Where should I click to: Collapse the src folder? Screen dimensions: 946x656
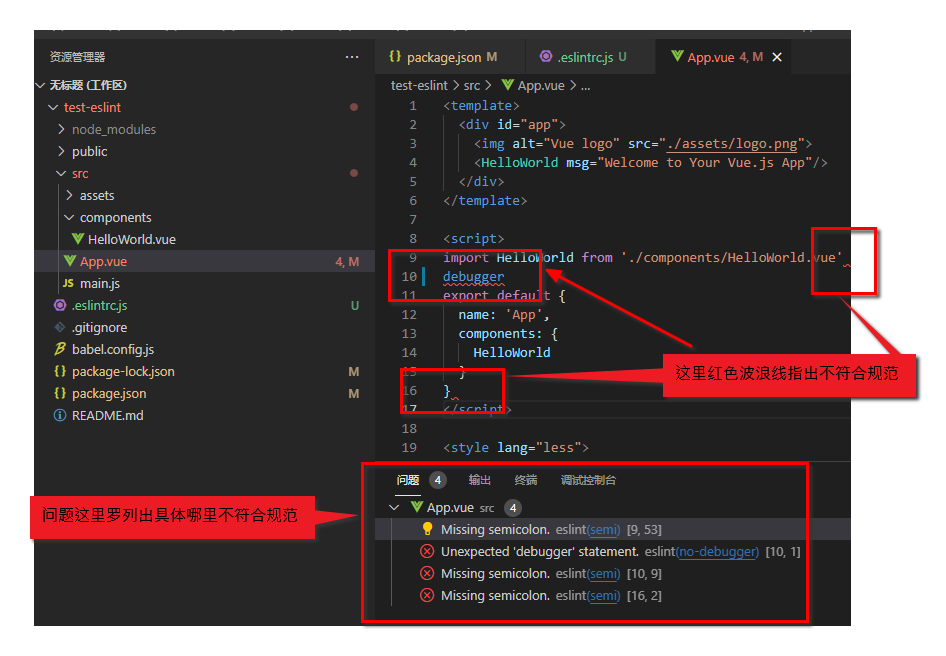point(61,173)
